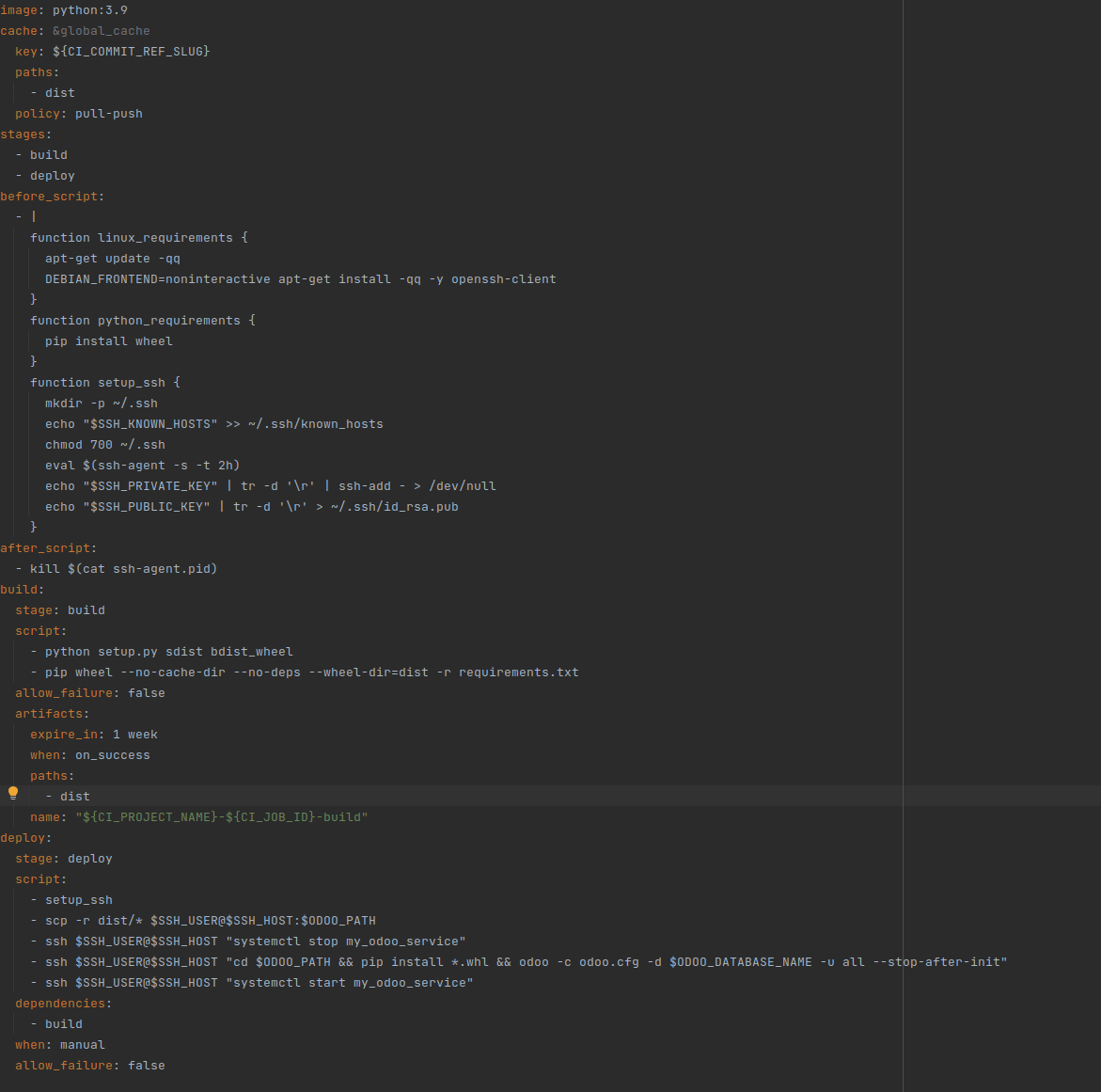Click the 'after_script:' key
Image resolution: width=1101 pixels, height=1092 pixels.
[49, 548]
